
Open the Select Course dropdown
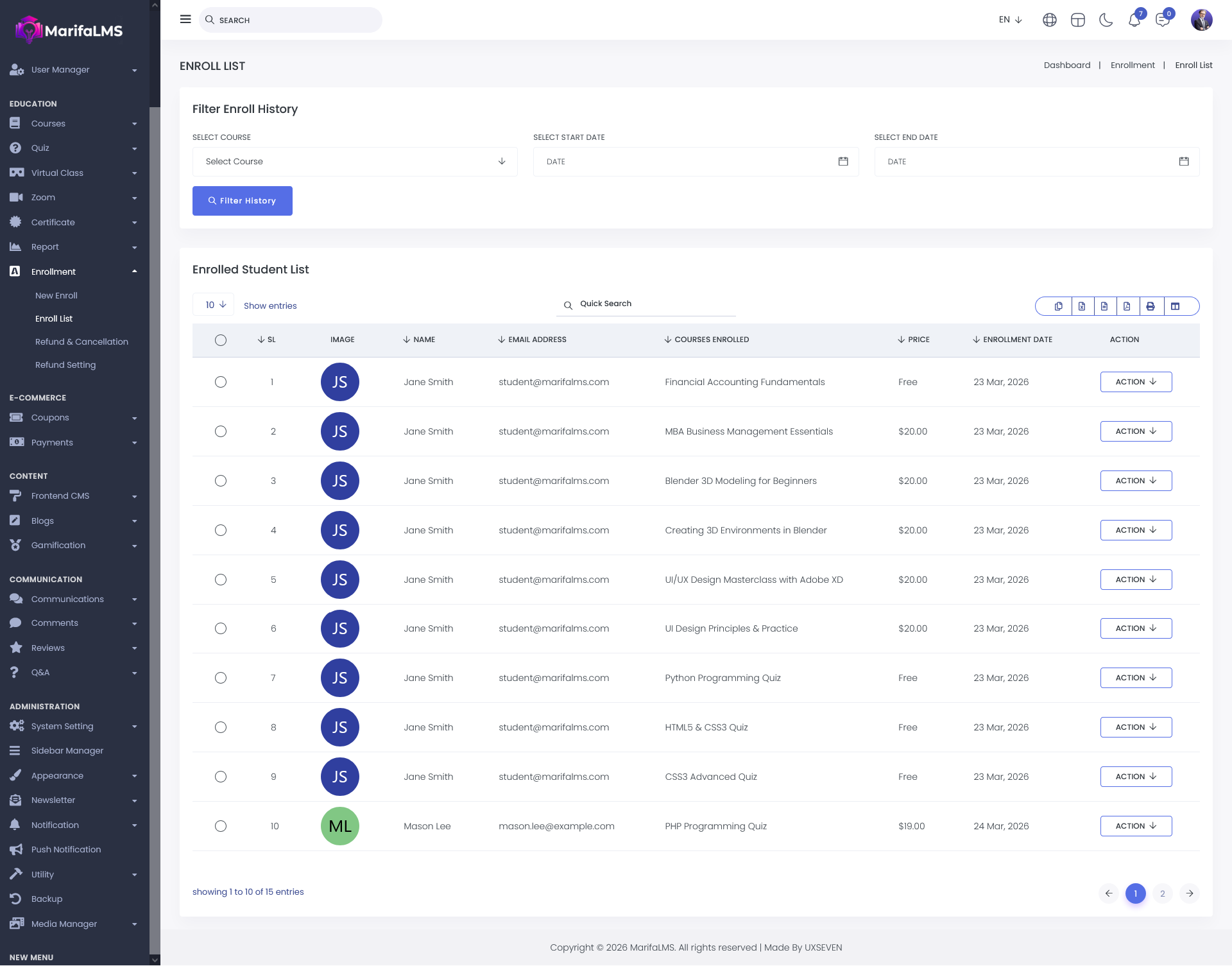pyautogui.click(x=355, y=162)
